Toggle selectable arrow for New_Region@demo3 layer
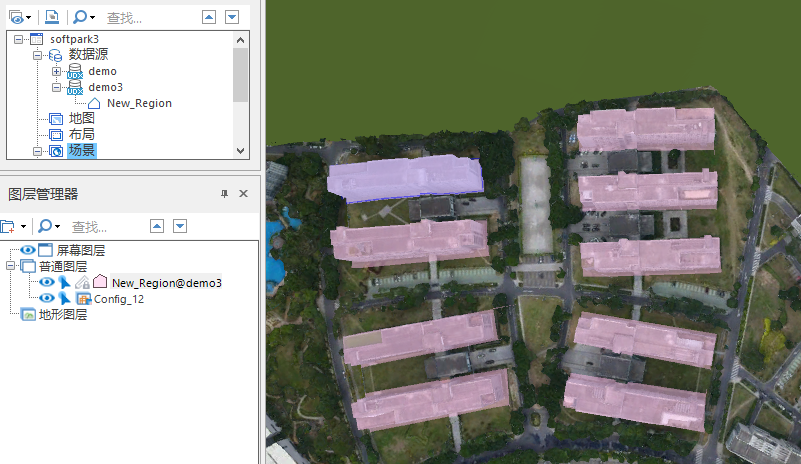The width and height of the screenshot is (801, 464). pyautogui.click(x=64, y=282)
